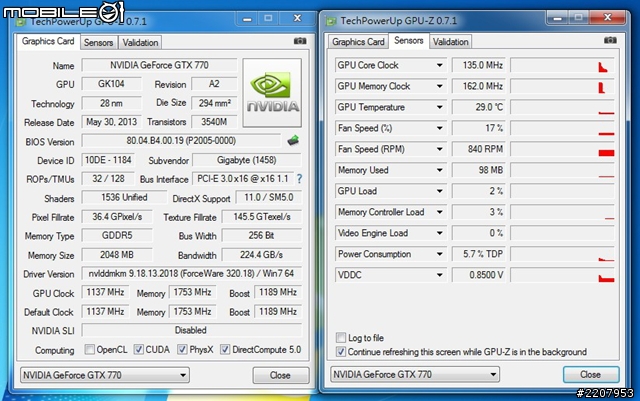This screenshot has width=640, height=401.
Task: Click Close button in Sensors window
Action: [x=591, y=374]
